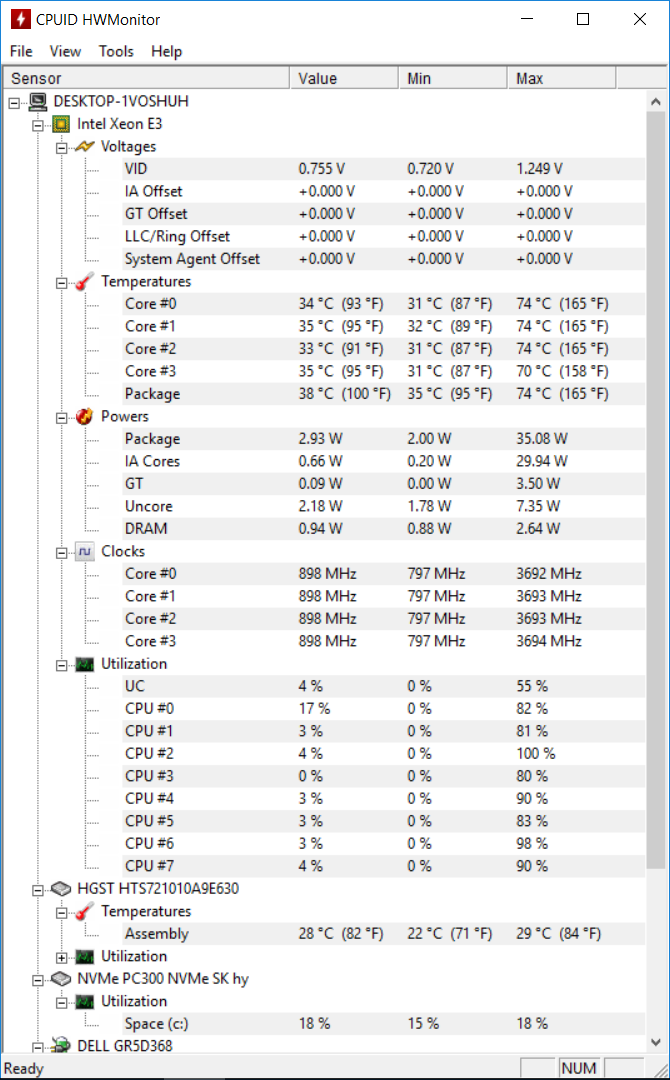This screenshot has width=670, height=1080.
Task: Open the Help menu
Action: [167, 51]
